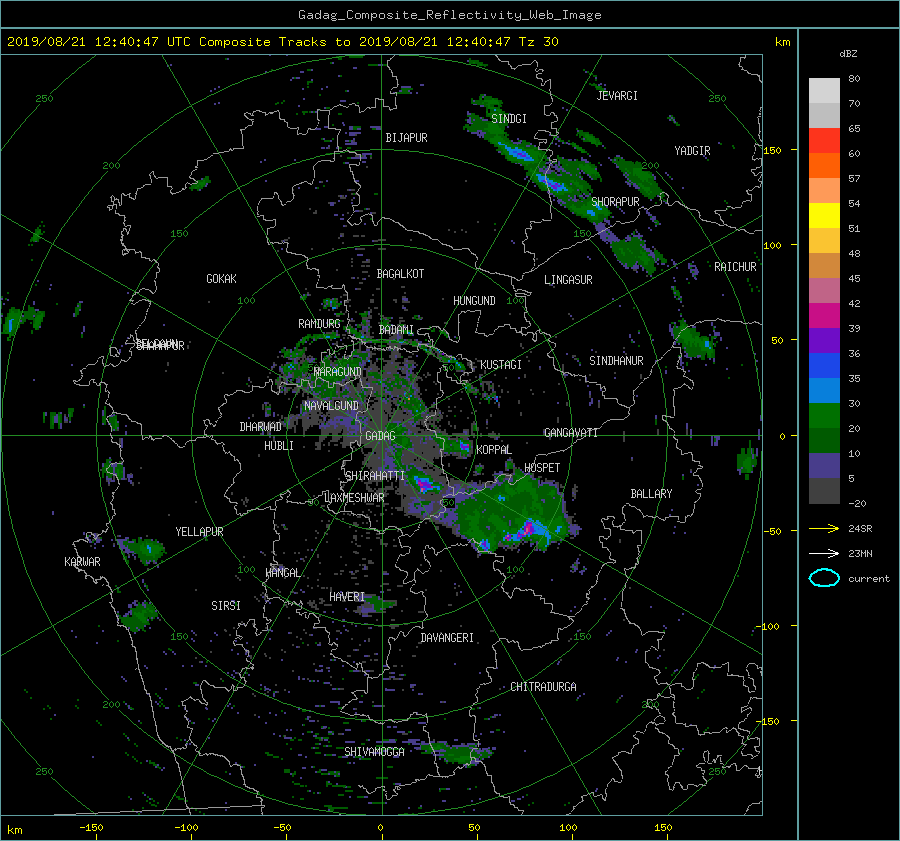Screen dimensions: 900x841
Task: Click the dBZ scale heading
Action: click(848, 54)
